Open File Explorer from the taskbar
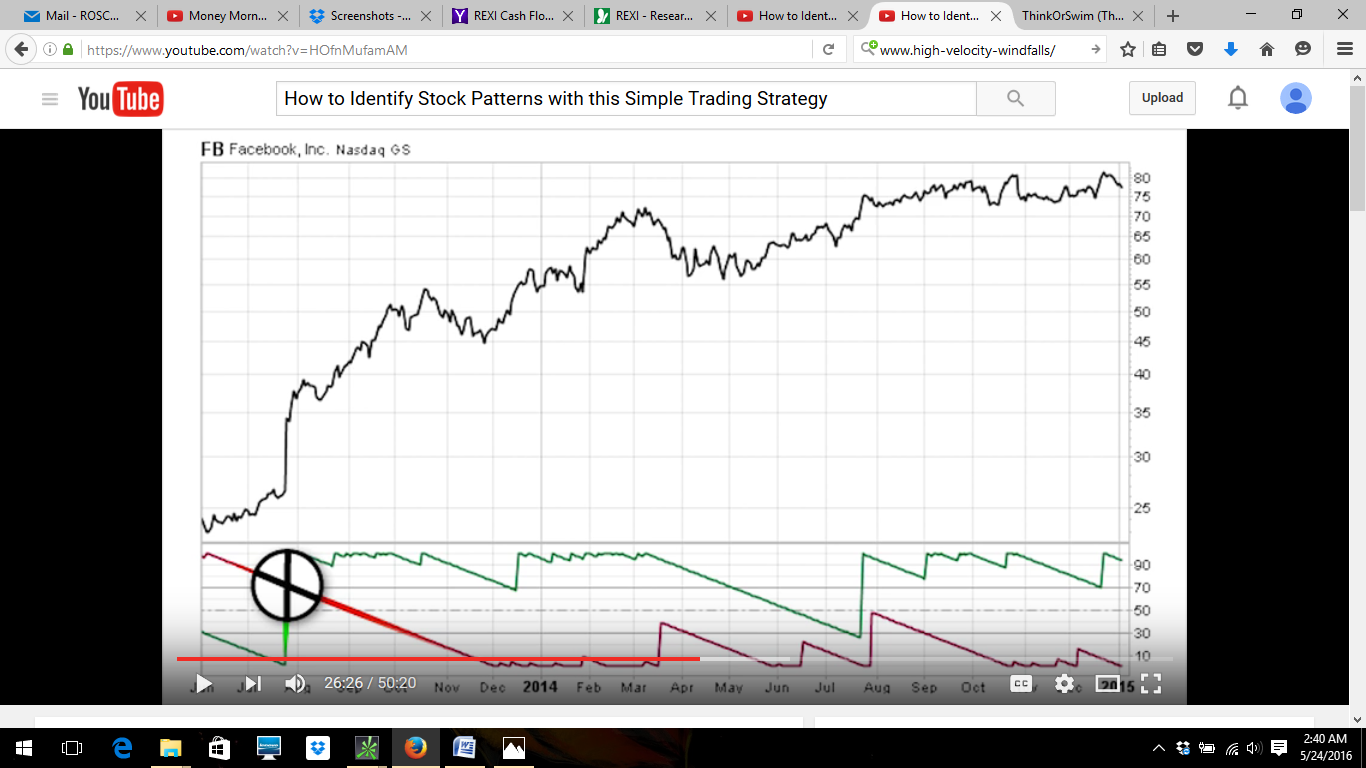The width and height of the screenshot is (1366, 768). coord(171,748)
